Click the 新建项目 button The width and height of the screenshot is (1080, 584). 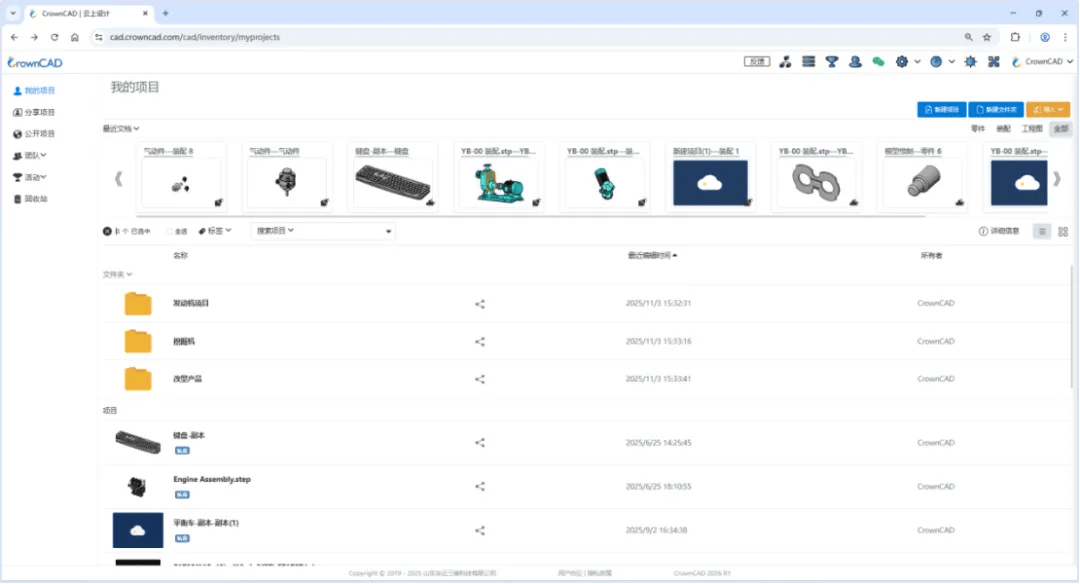pyautogui.click(x=941, y=109)
